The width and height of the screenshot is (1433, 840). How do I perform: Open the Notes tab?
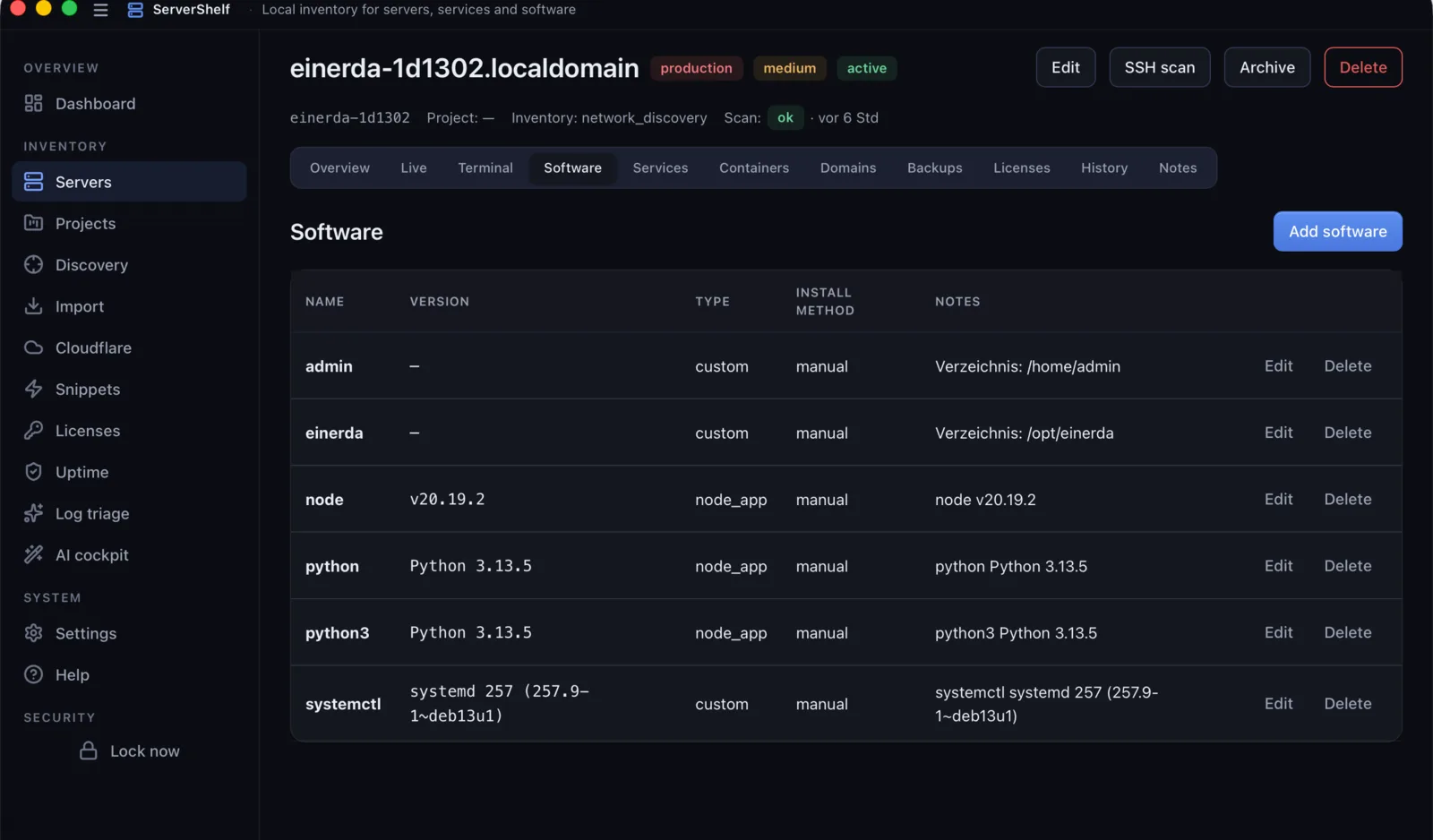(1178, 168)
